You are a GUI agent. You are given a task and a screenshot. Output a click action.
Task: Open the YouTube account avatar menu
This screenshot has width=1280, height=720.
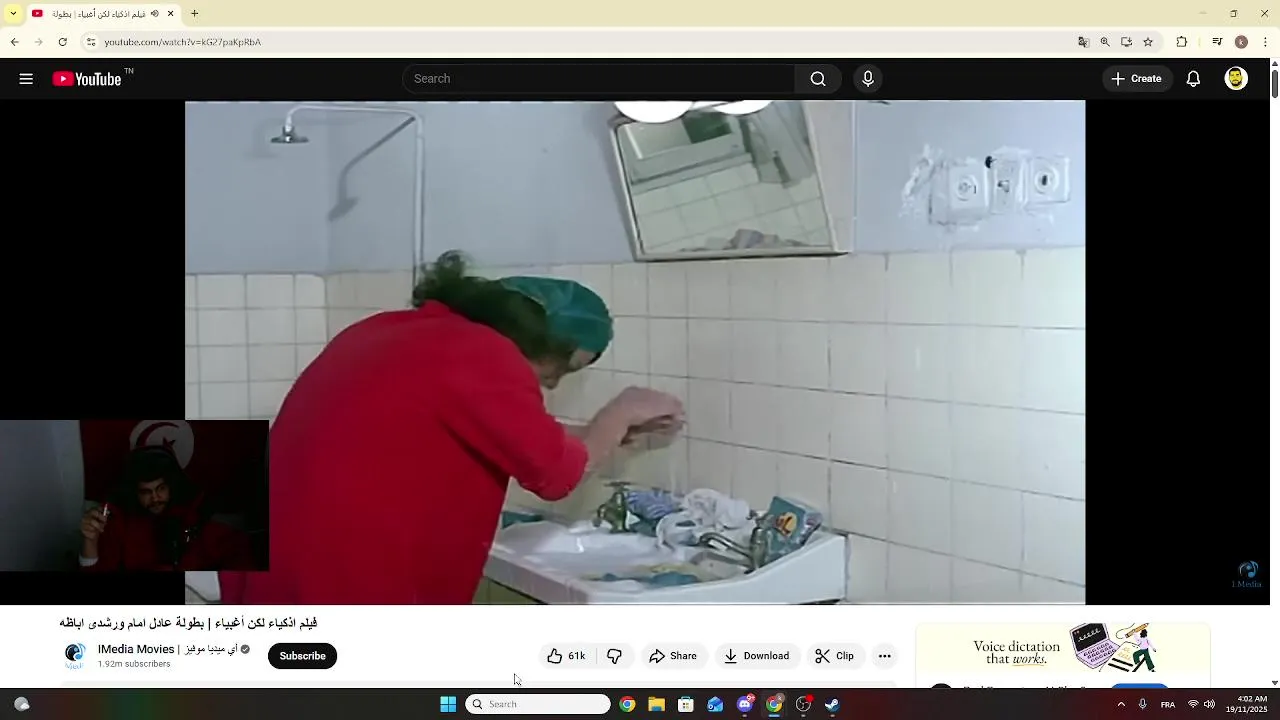tap(1236, 79)
